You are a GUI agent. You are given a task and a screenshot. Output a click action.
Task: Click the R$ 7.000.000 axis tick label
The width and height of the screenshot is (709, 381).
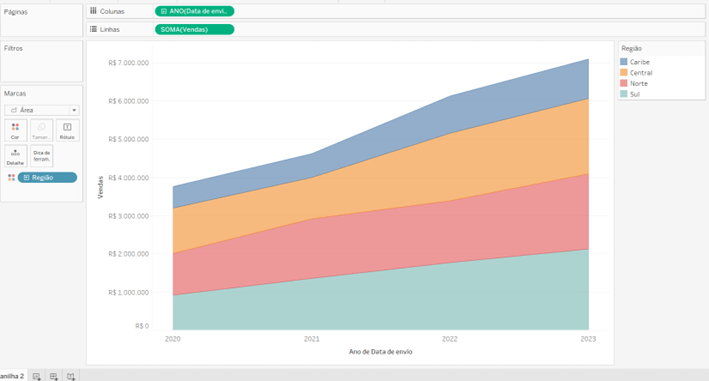(x=128, y=63)
